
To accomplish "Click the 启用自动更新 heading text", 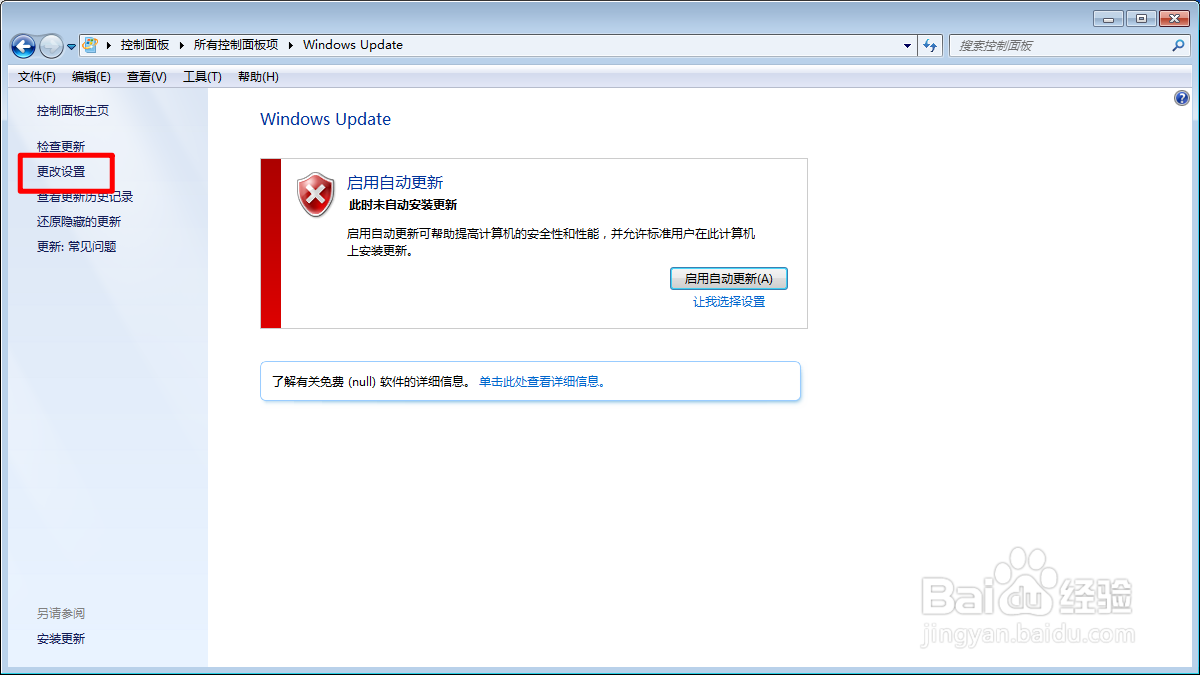I will click(x=395, y=183).
